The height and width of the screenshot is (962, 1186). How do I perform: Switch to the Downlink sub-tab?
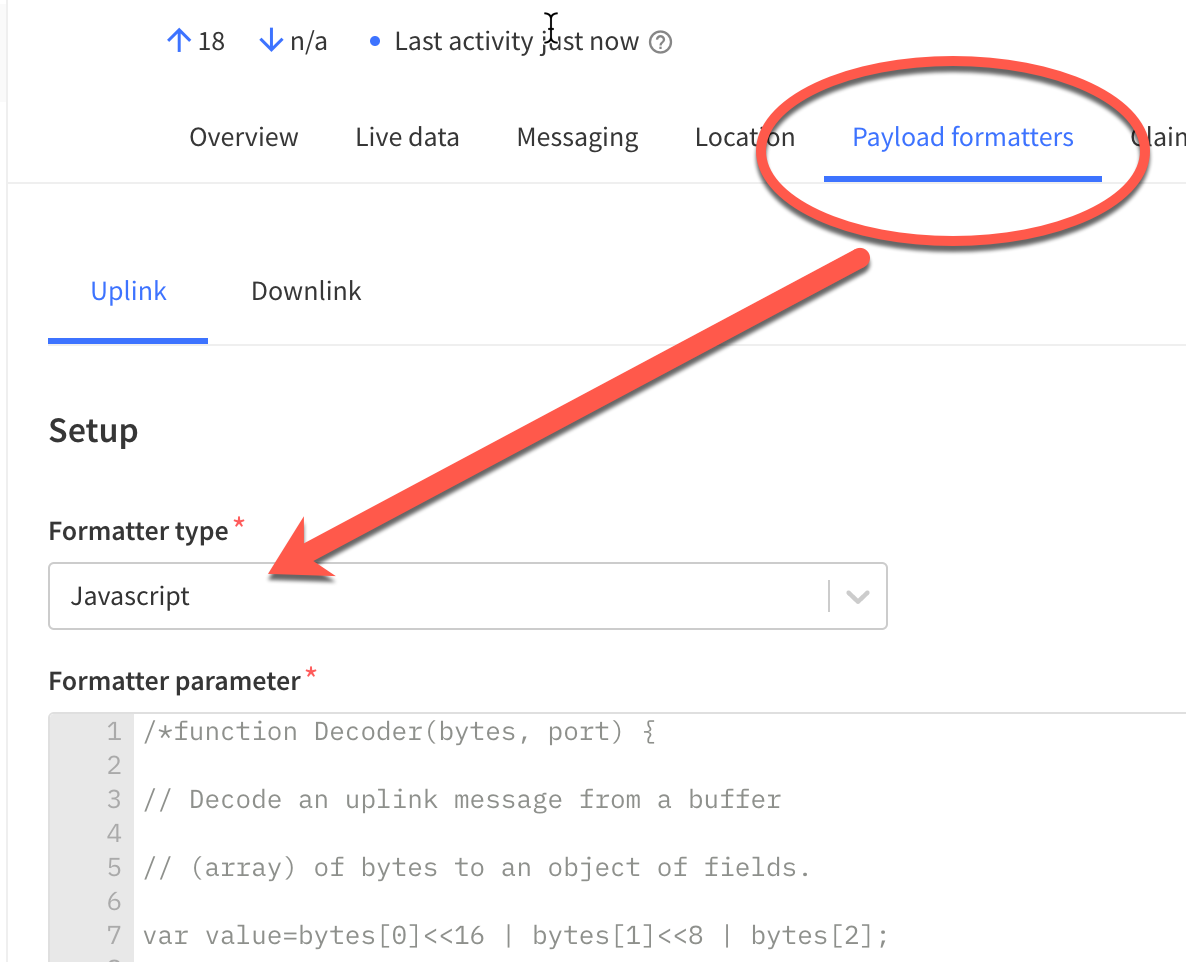click(x=306, y=291)
